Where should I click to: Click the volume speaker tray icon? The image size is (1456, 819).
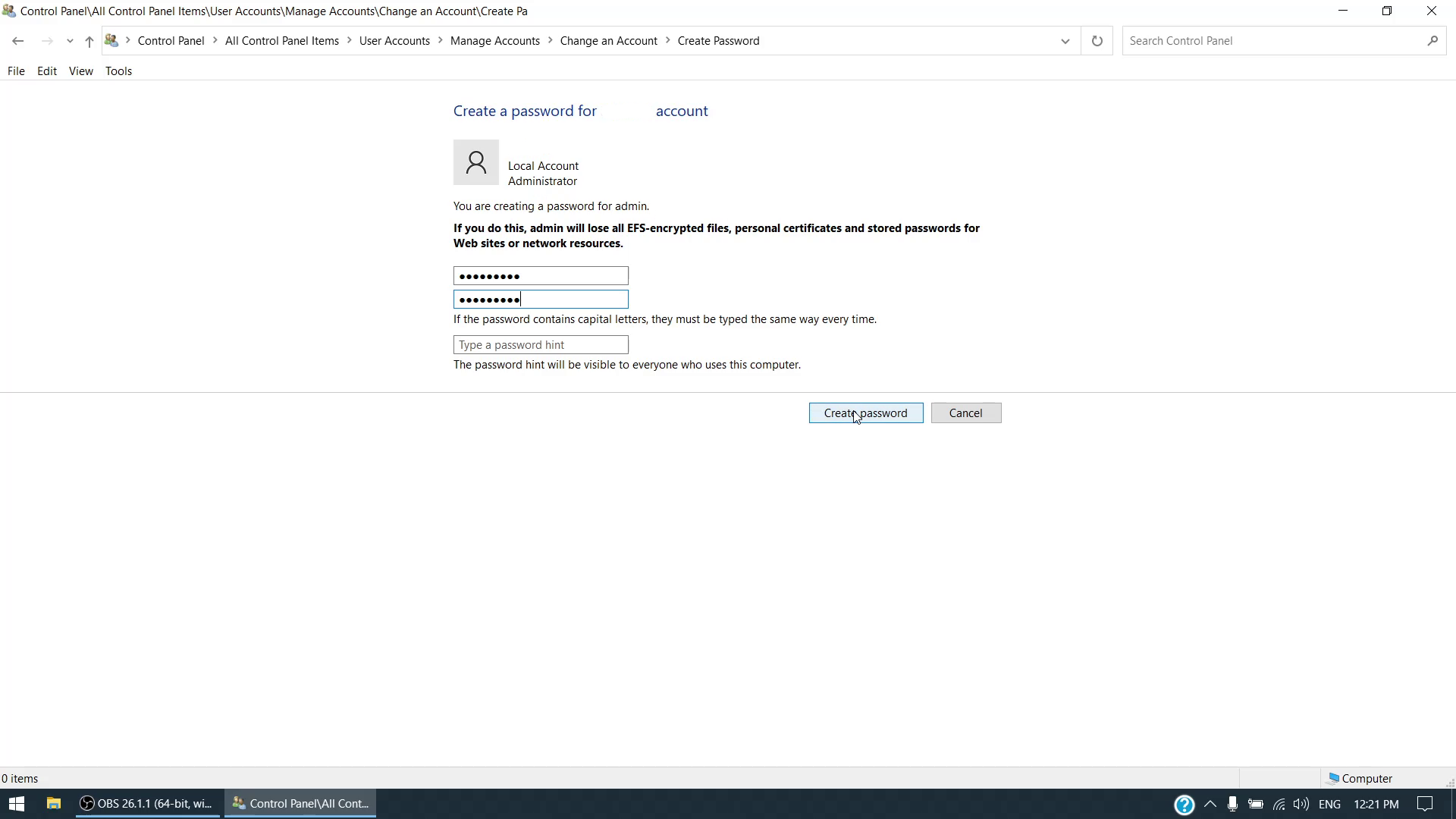[1301, 804]
